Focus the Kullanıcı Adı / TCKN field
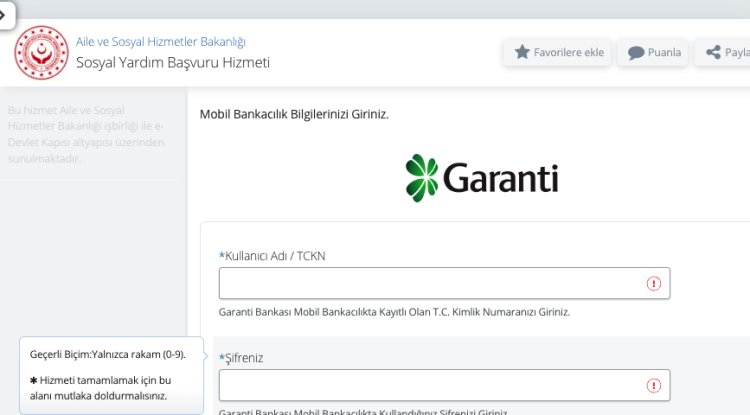The height and width of the screenshot is (415, 750). pos(430,283)
